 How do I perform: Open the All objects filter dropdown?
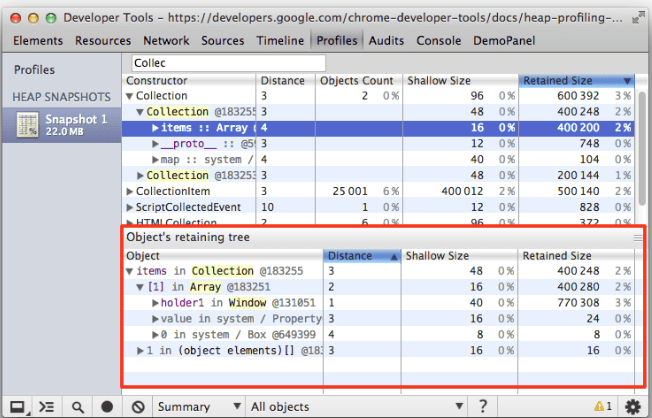point(357,406)
